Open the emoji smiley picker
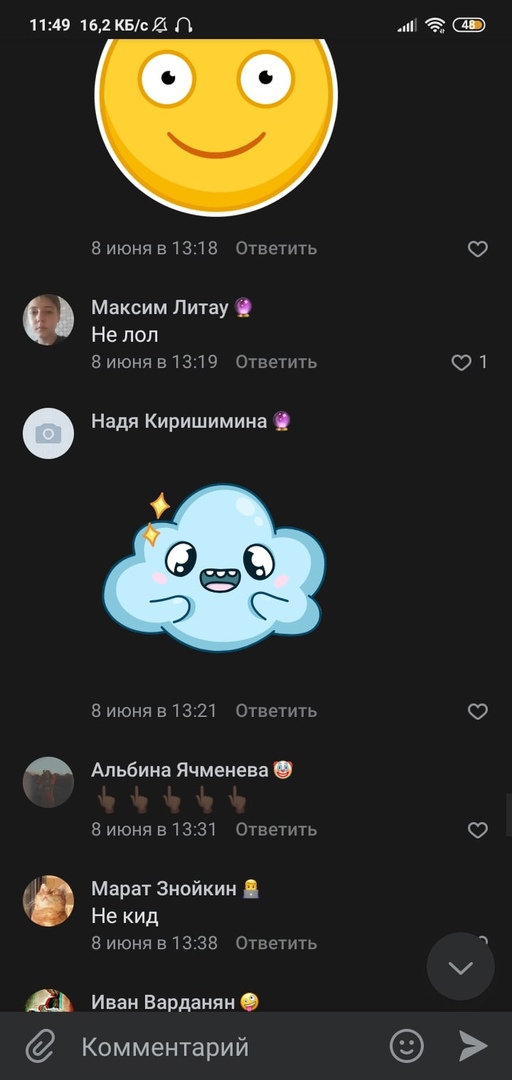 (x=407, y=1046)
